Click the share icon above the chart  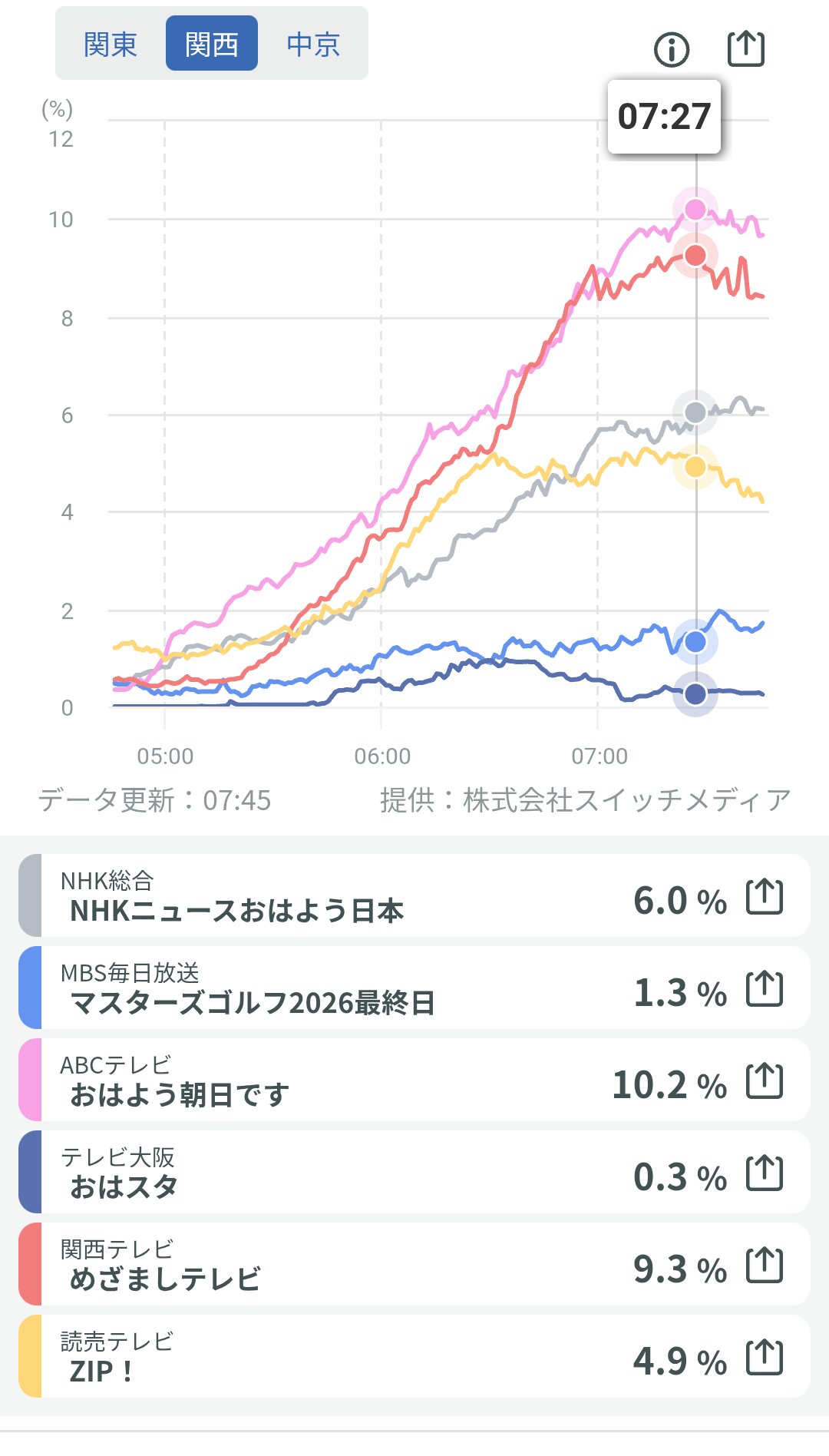[745, 49]
